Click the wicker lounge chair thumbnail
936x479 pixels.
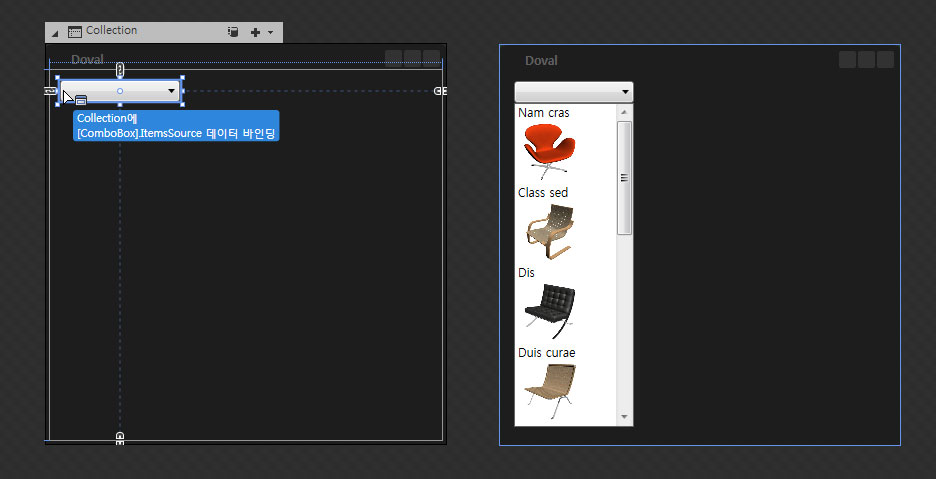click(x=550, y=391)
